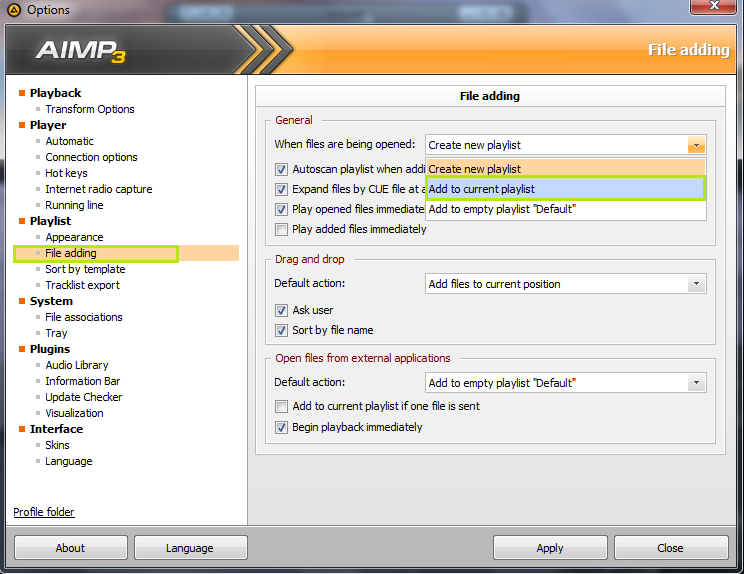Open File associations settings

(84, 317)
